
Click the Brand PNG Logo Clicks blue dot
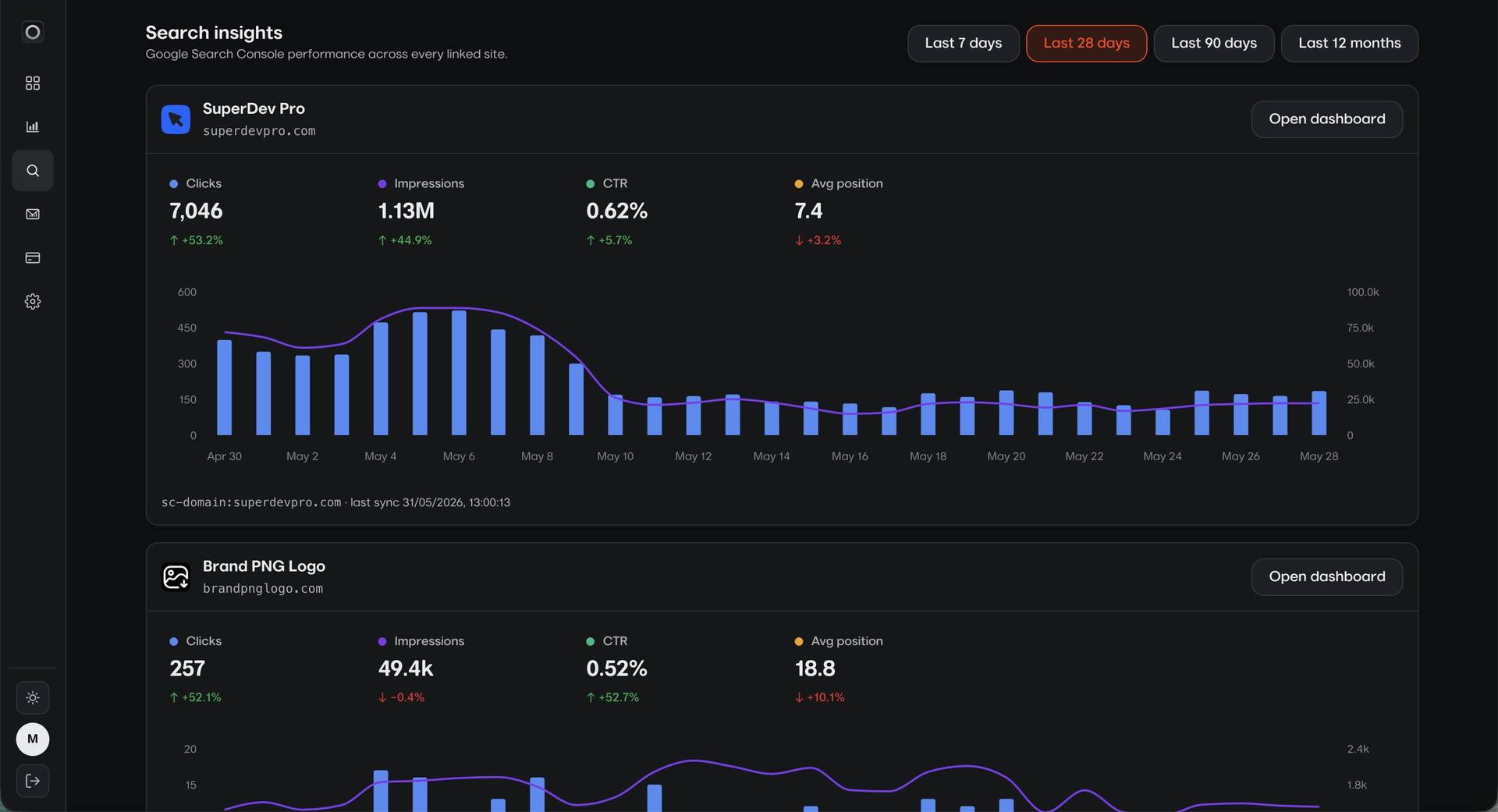[174, 641]
